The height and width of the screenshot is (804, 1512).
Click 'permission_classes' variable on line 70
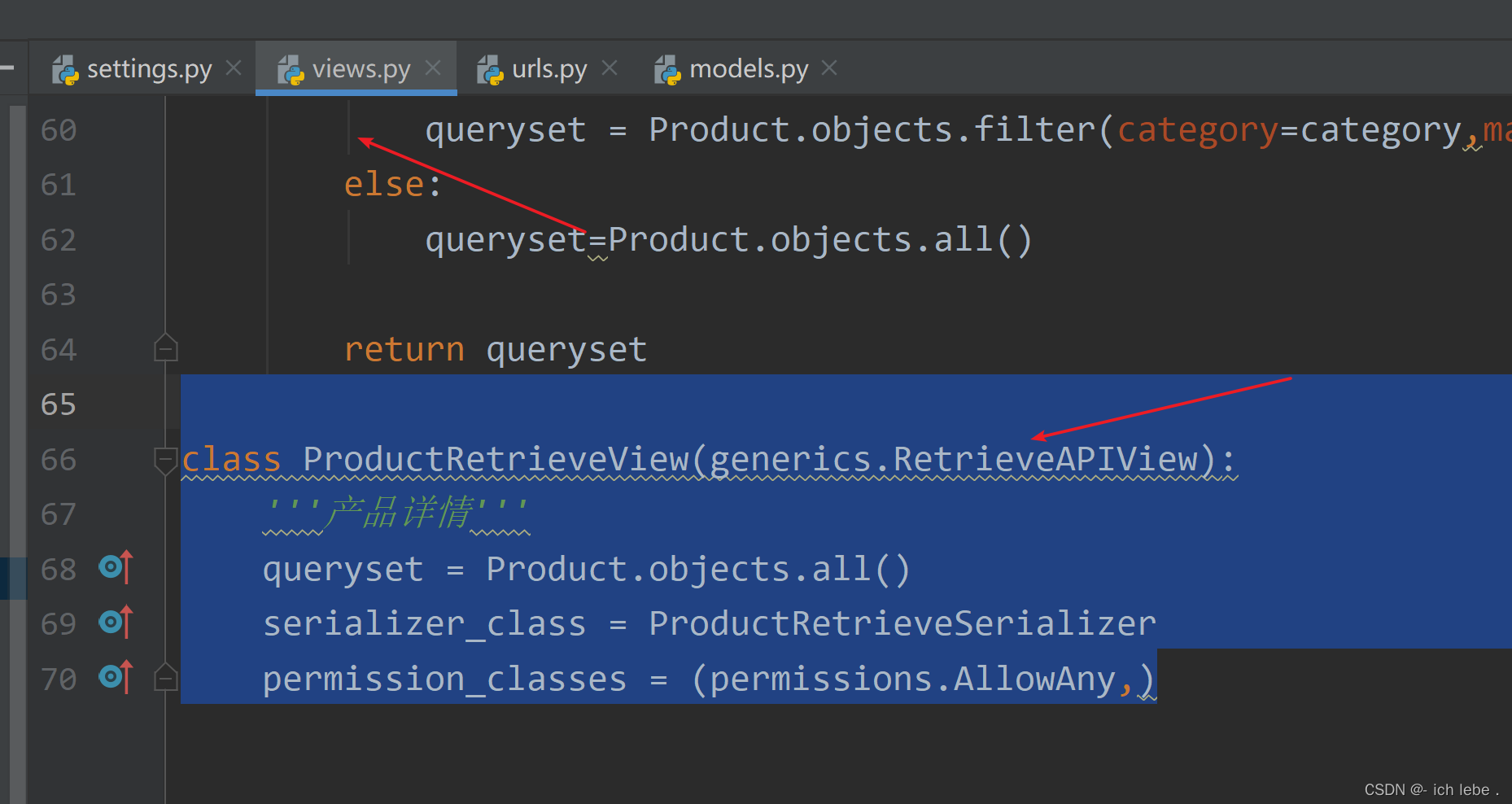[x=445, y=679]
